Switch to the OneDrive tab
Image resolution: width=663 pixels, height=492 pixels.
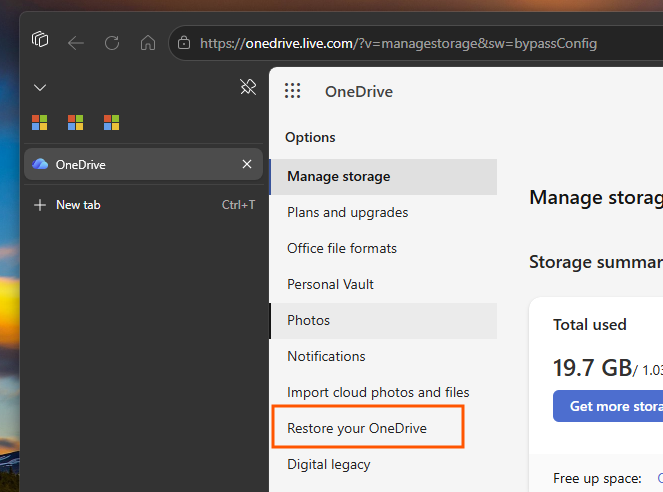[x=143, y=164]
